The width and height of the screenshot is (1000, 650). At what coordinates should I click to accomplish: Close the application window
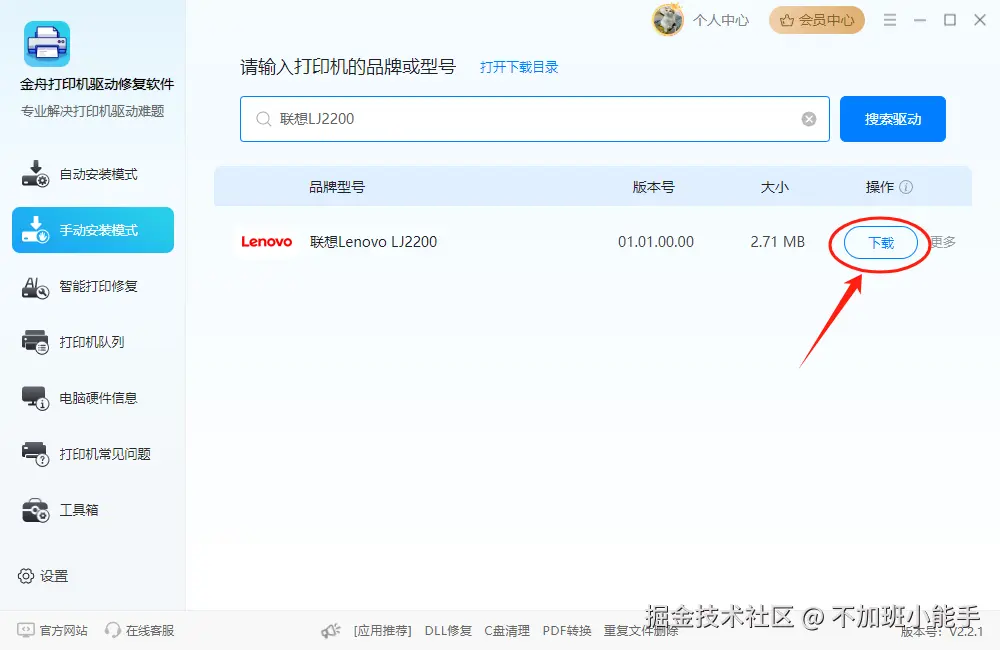click(x=980, y=20)
